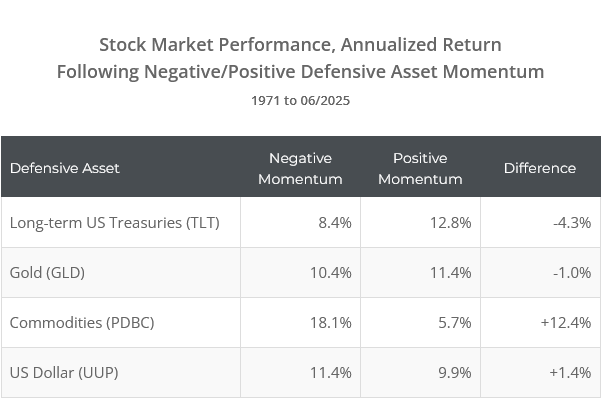The height and width of the screenshot is (398, 601).
Task: Select the Long-term US Treasuries (TLT) row label
Action: tap(115, 223)
